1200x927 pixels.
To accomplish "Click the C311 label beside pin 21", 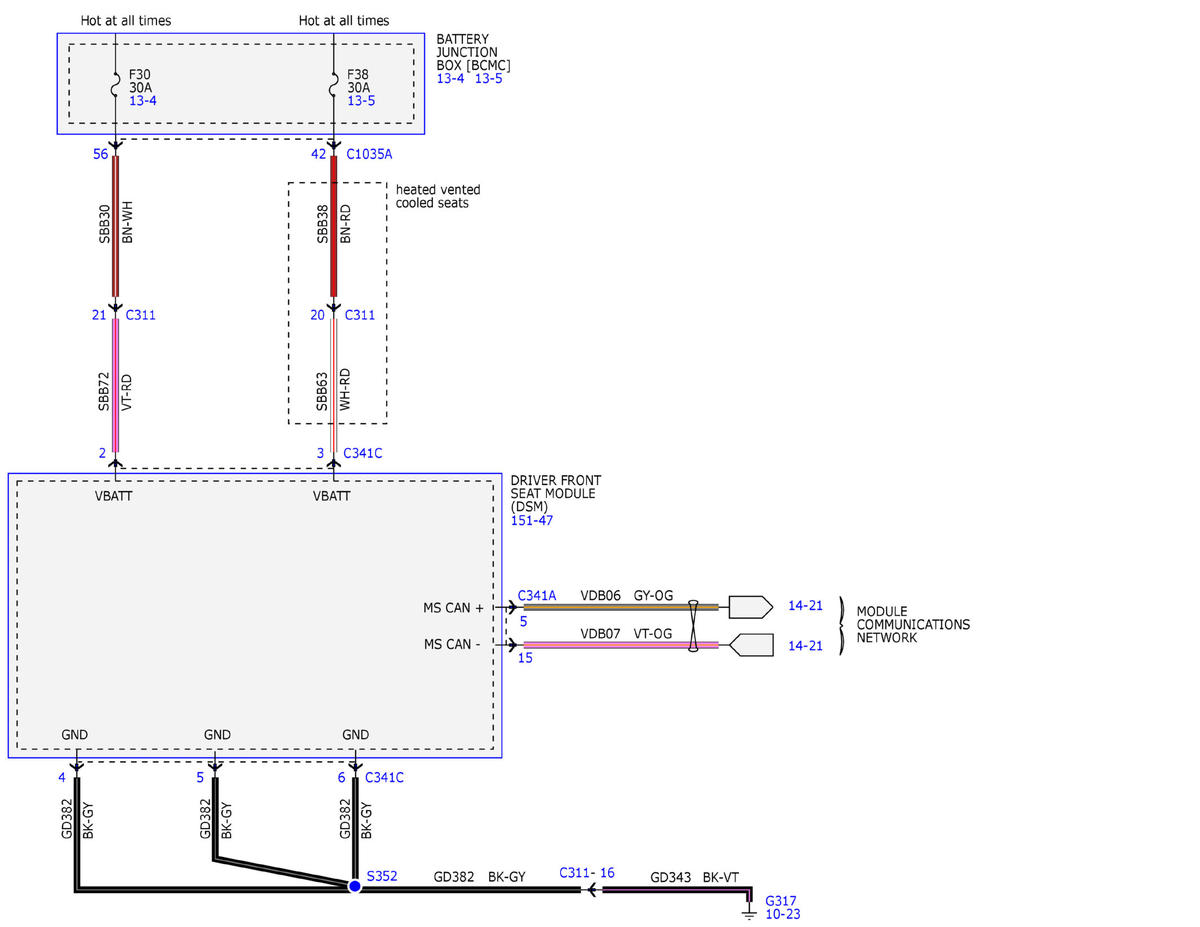I will (141, 315).
